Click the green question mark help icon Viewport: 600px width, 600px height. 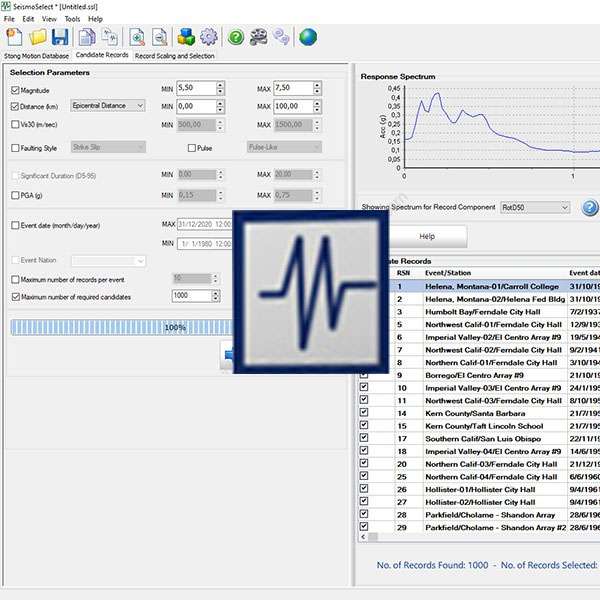[x=236, y=38]
